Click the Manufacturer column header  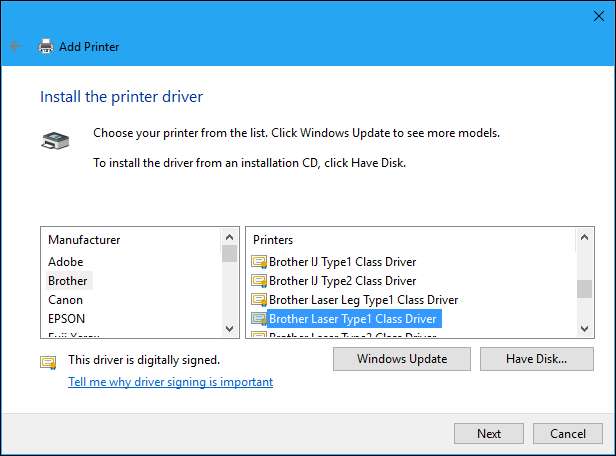pos(84,240)
